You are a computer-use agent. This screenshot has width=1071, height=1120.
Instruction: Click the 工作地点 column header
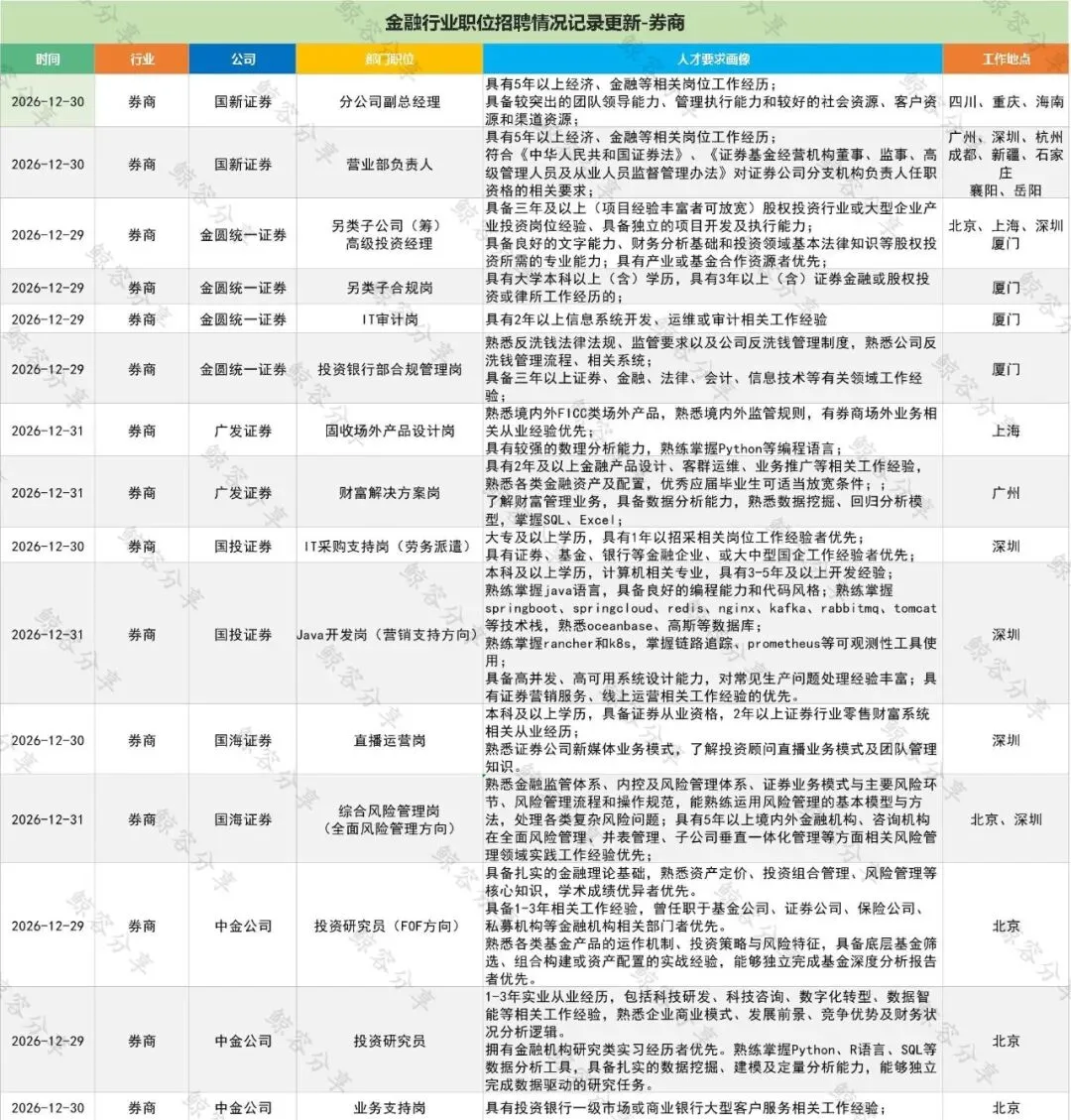[x=1006, y=60]
